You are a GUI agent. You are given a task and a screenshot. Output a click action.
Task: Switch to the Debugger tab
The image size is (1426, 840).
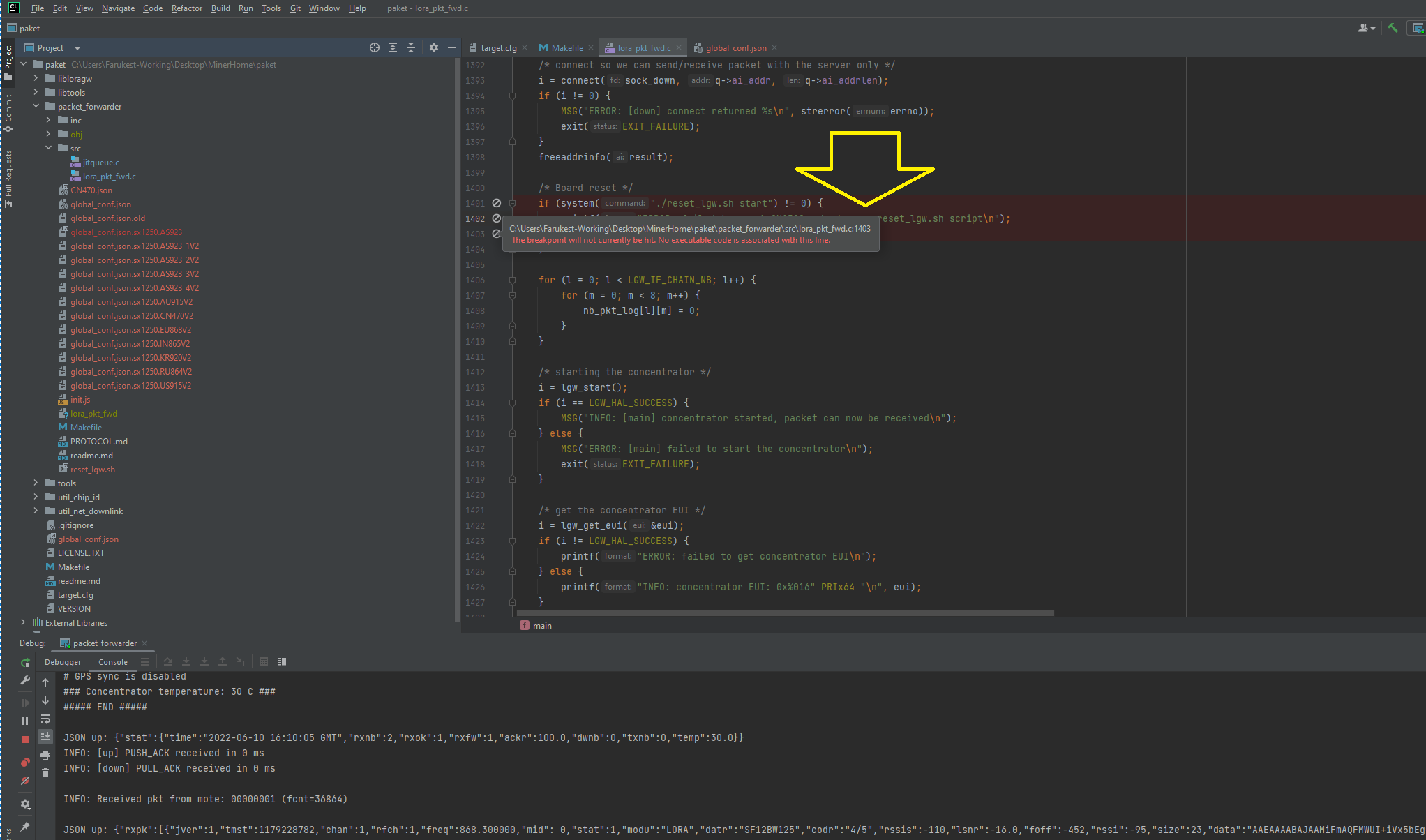click(63, 662)
